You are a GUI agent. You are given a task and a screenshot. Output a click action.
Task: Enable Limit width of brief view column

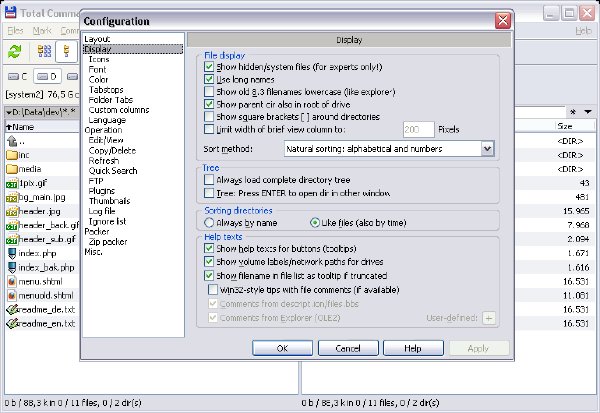209,129
